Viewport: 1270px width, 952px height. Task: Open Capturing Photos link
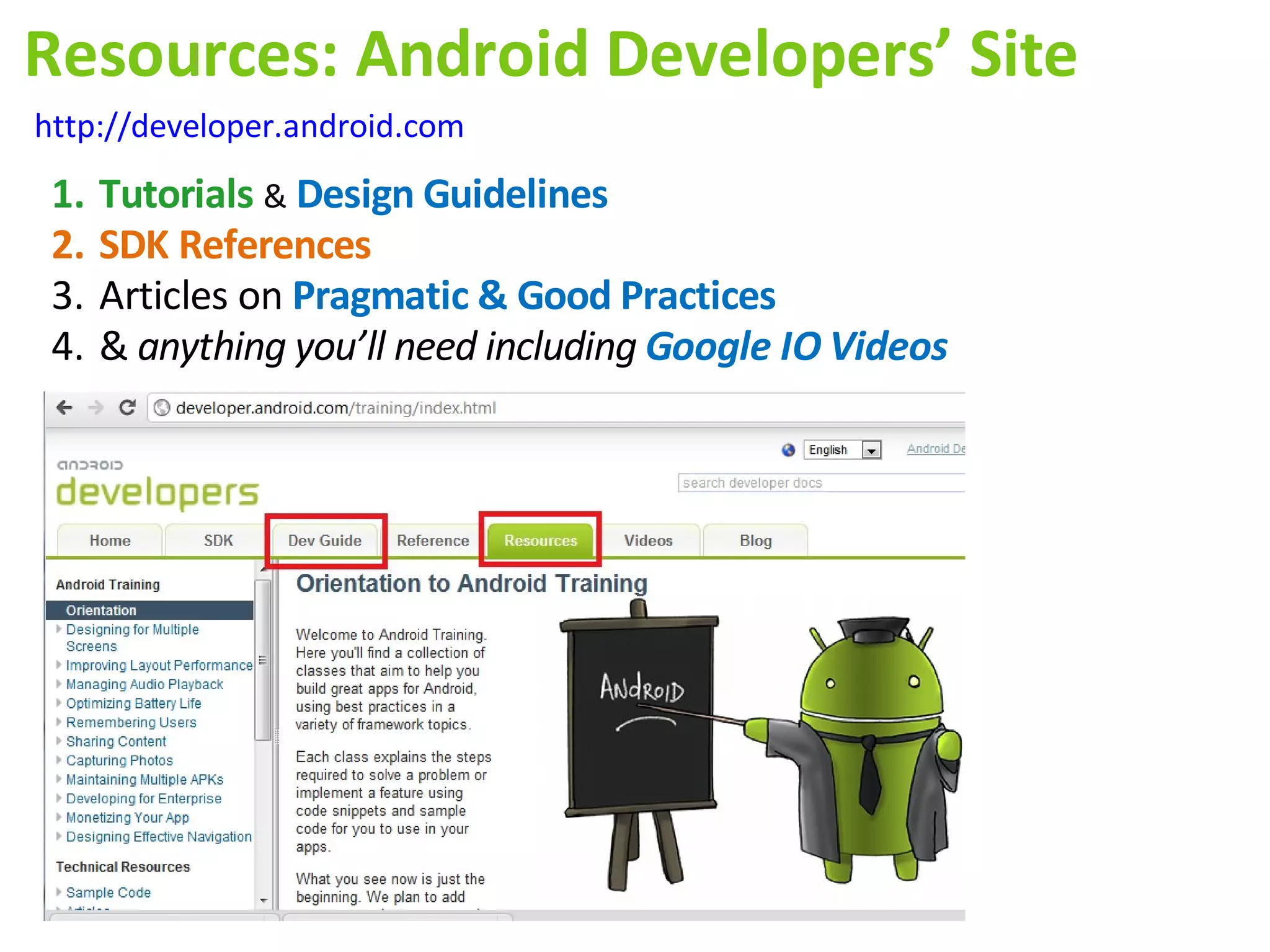pyautogui.click(x=119, y=760)
